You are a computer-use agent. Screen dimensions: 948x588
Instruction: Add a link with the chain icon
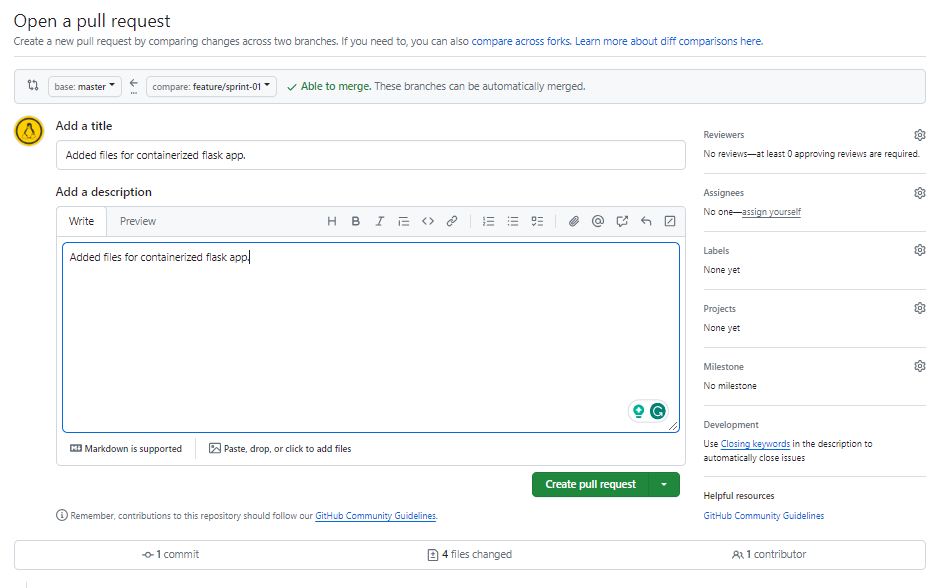[x=452, y=221]
